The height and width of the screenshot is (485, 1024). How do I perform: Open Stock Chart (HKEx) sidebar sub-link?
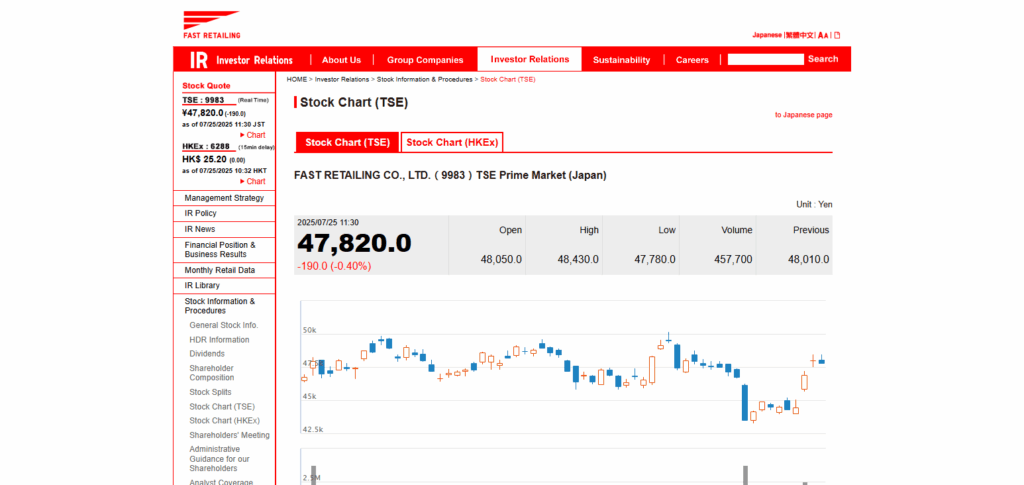click(x=224, y=421)
